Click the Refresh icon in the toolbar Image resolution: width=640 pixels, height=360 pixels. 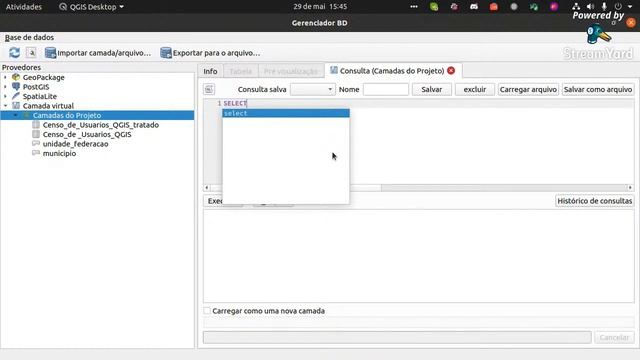(14, 53)
